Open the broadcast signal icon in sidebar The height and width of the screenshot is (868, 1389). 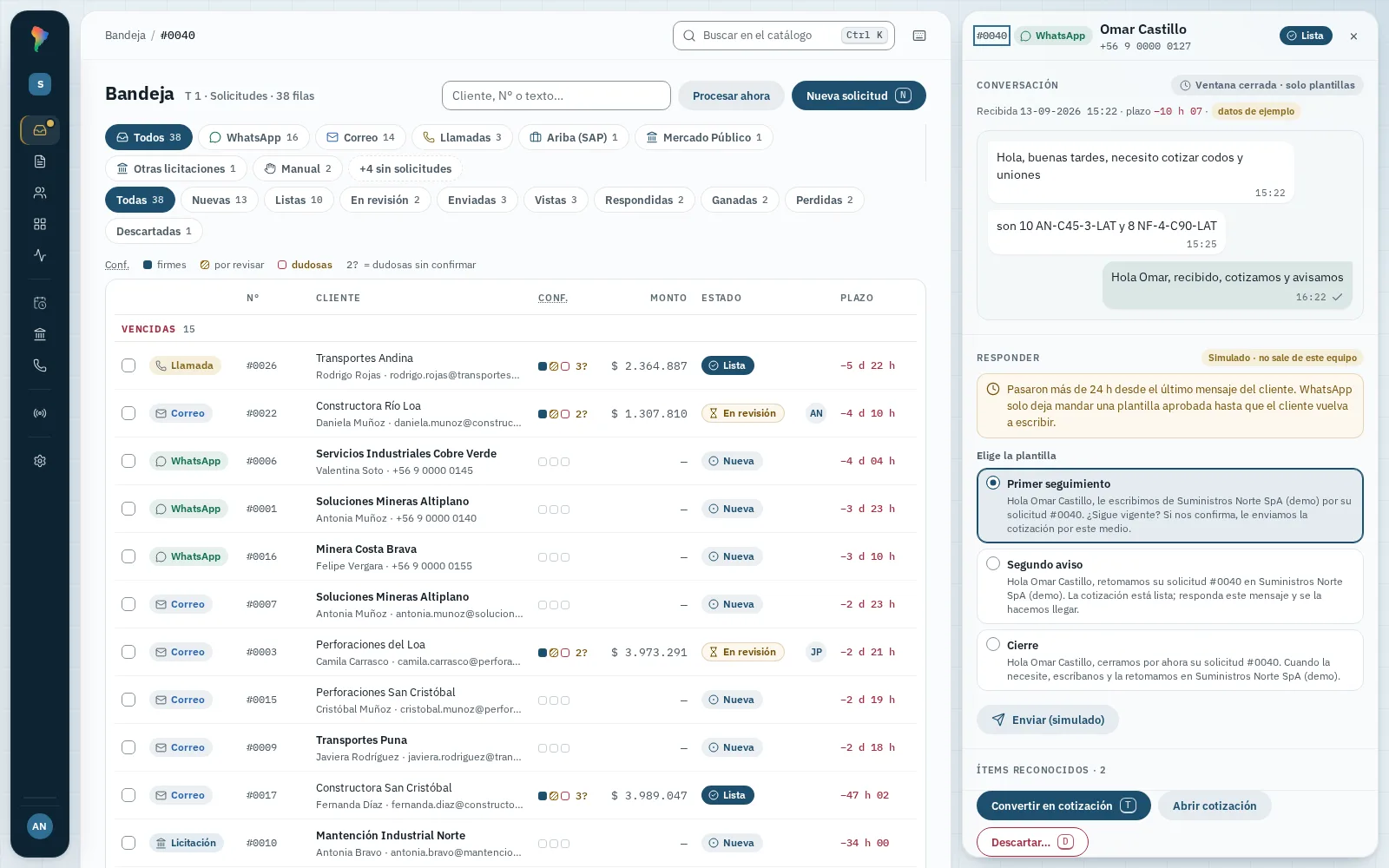click(x=40, y=413)
